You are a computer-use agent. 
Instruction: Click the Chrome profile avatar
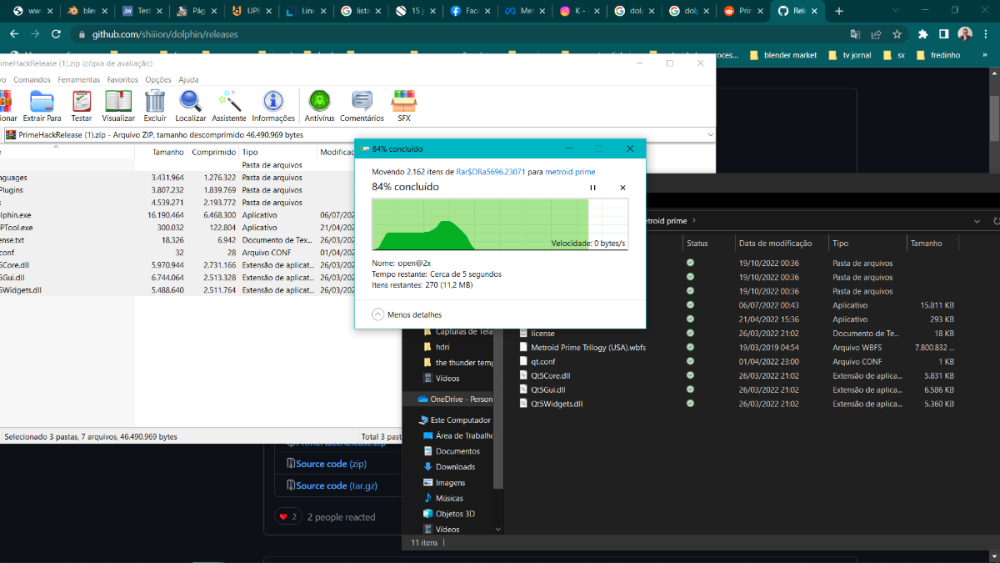pyautogui.click(x=965, y=34)
